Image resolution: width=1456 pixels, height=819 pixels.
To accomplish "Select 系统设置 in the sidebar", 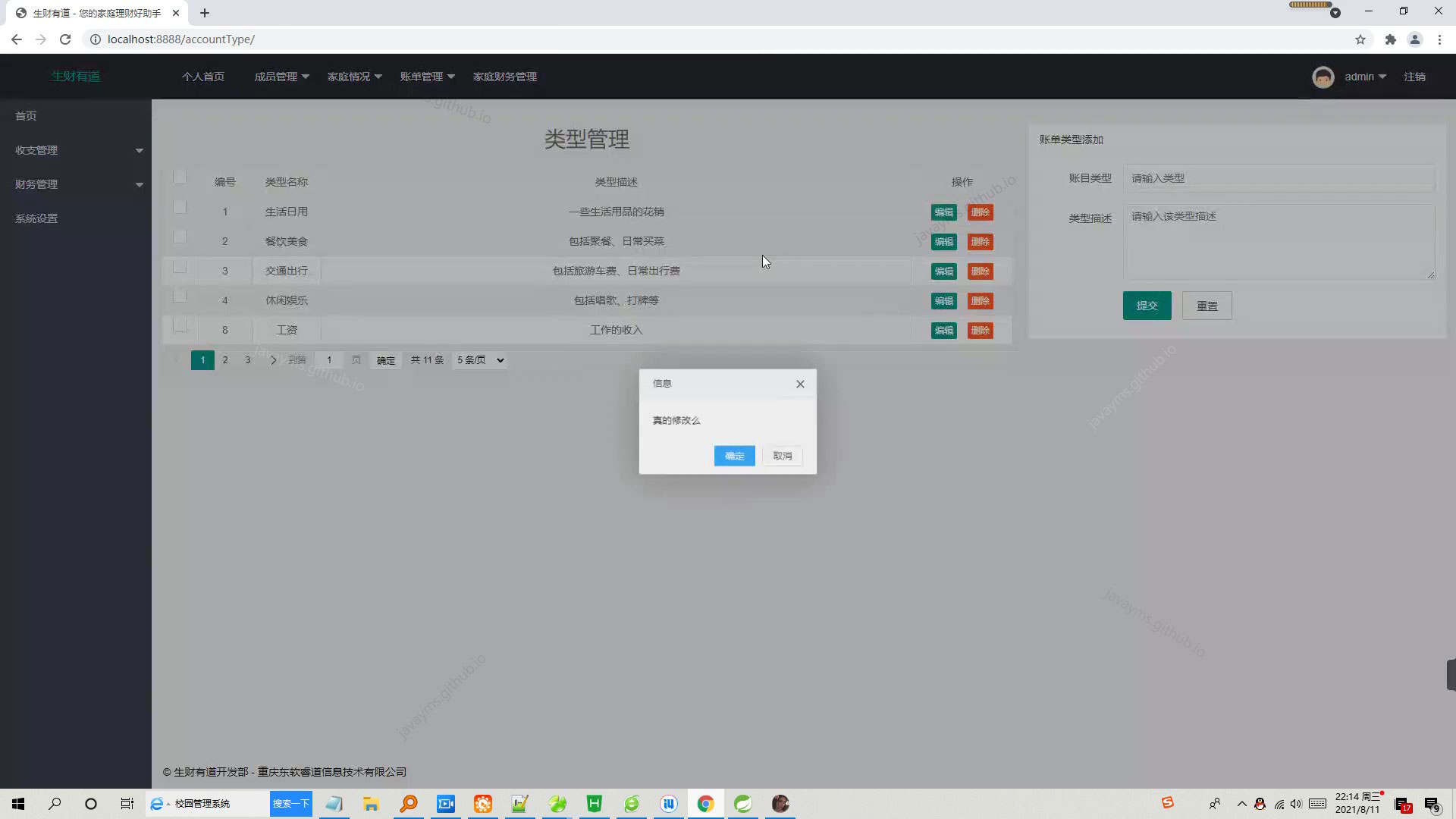I will tap(36, 218).
